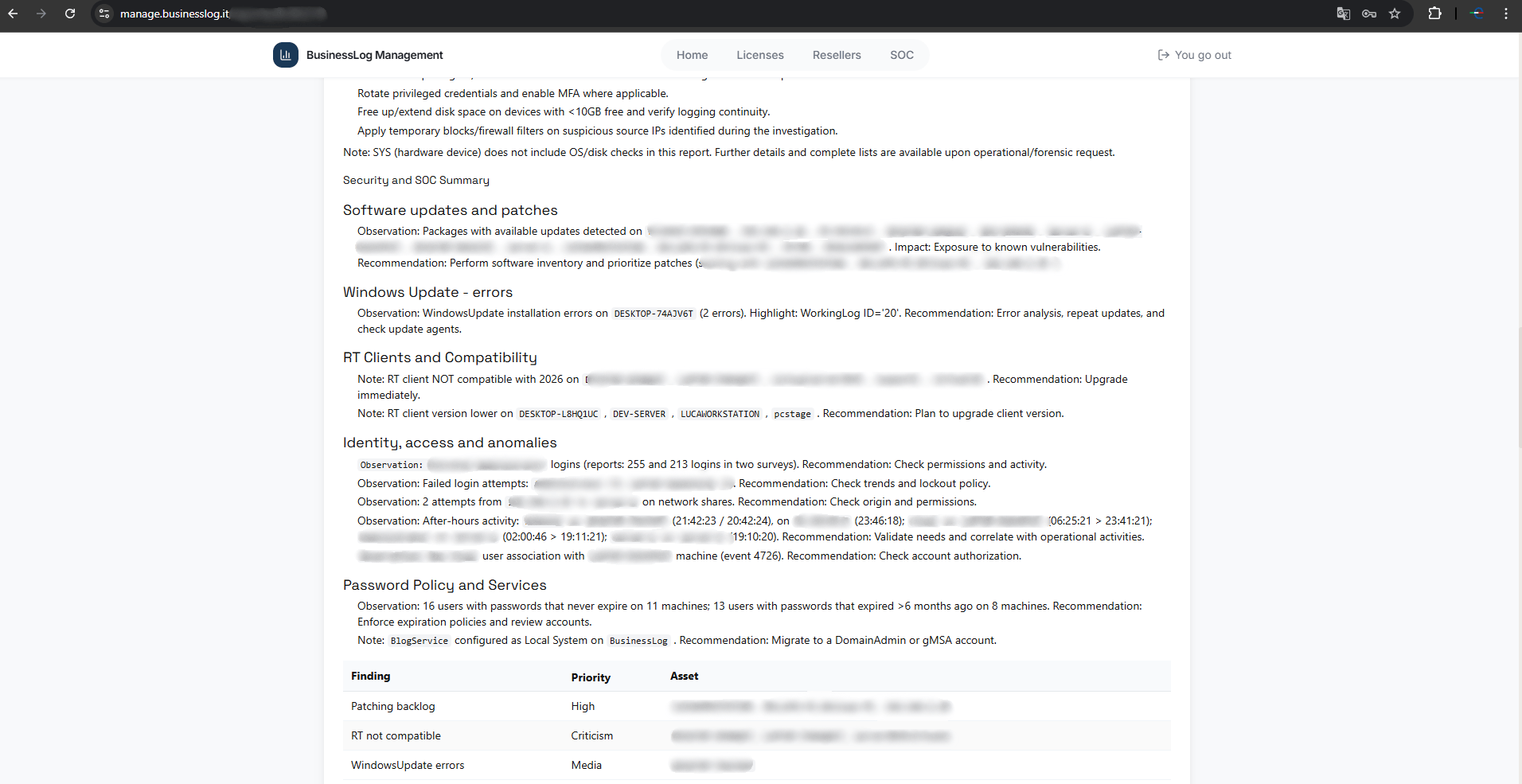
Task: Click the BlogService code label
Action: (x=419, y=641)
